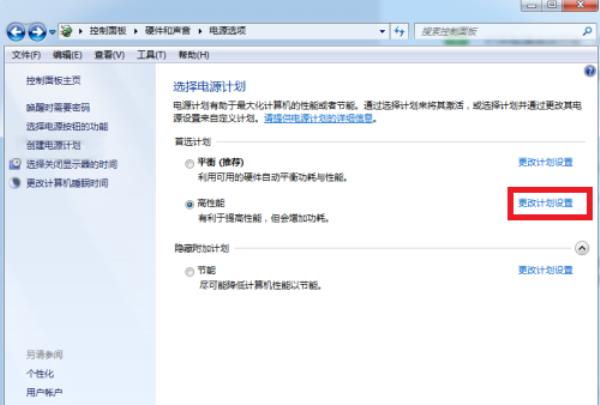Viewport: 600px width, 405px height.
Task: Click the text 利用可用的硬件自动平衡功耗与性能
Action: pos(272,177)
